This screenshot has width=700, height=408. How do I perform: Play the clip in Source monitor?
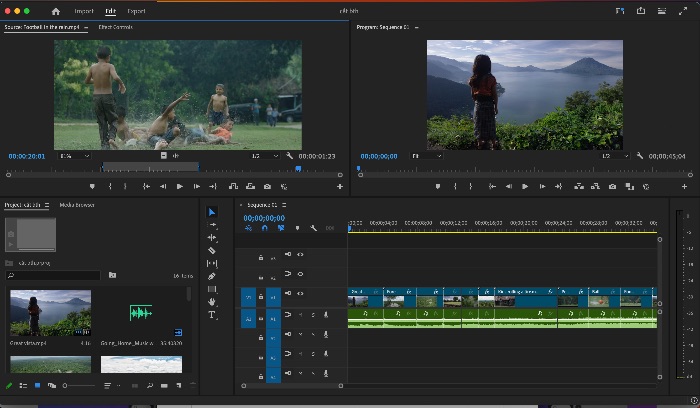pyautogui.click(x=179, y=187)
